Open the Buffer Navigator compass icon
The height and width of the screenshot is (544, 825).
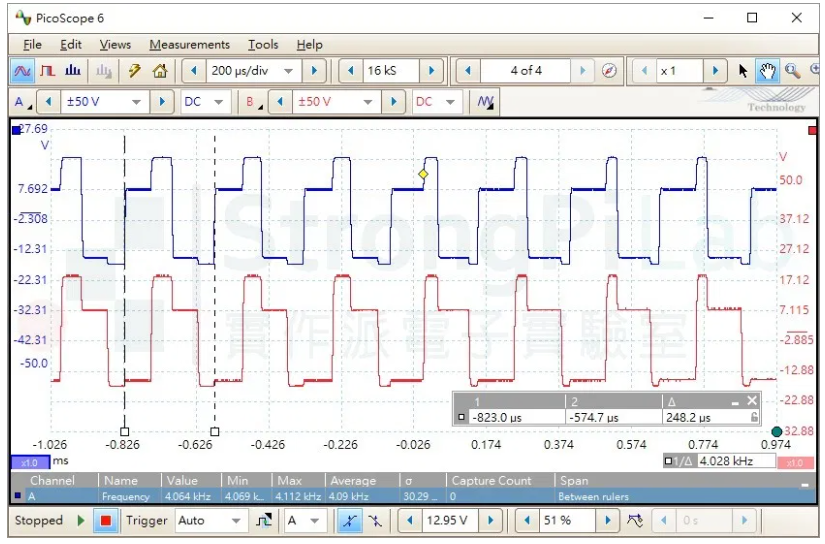609,70
